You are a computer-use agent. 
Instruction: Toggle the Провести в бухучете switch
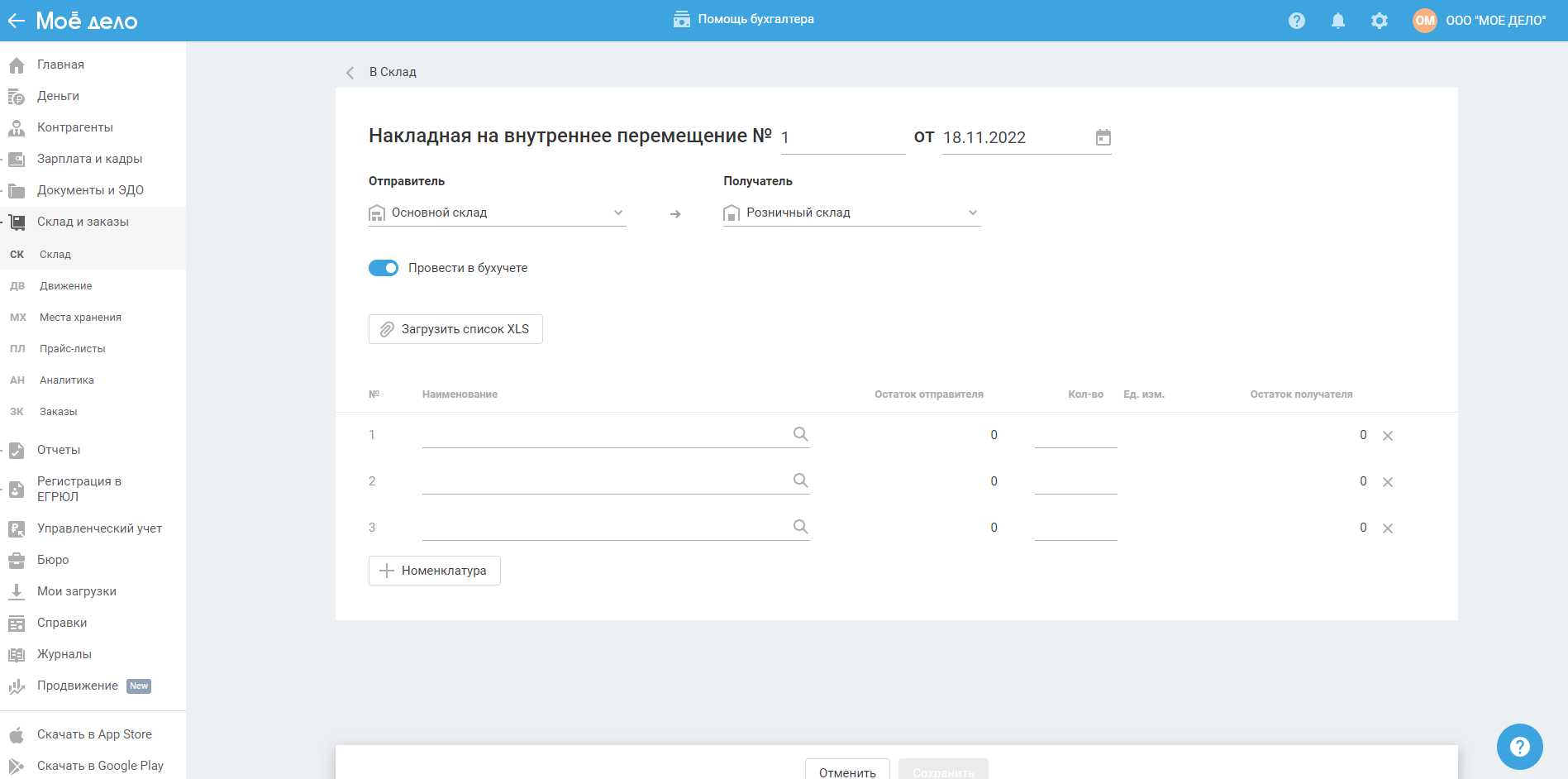pos(384,268)
